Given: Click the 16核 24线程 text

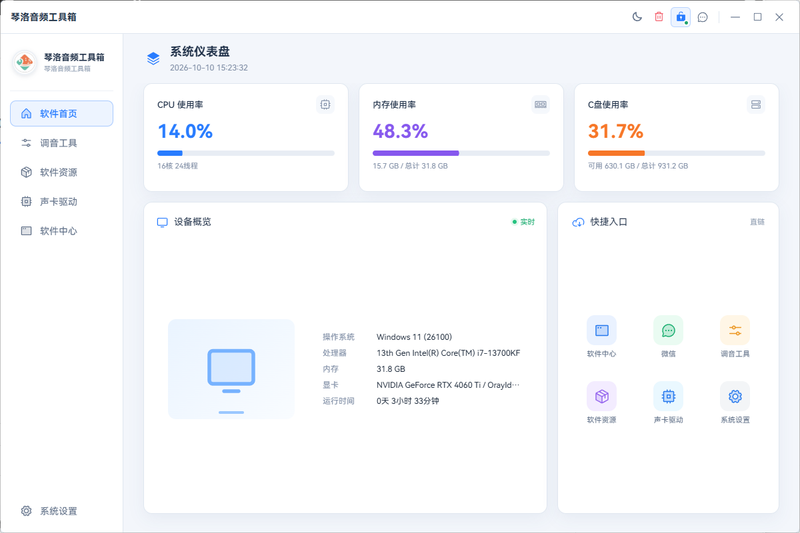Looking at the screenshot, I should (x=178, y=166).
